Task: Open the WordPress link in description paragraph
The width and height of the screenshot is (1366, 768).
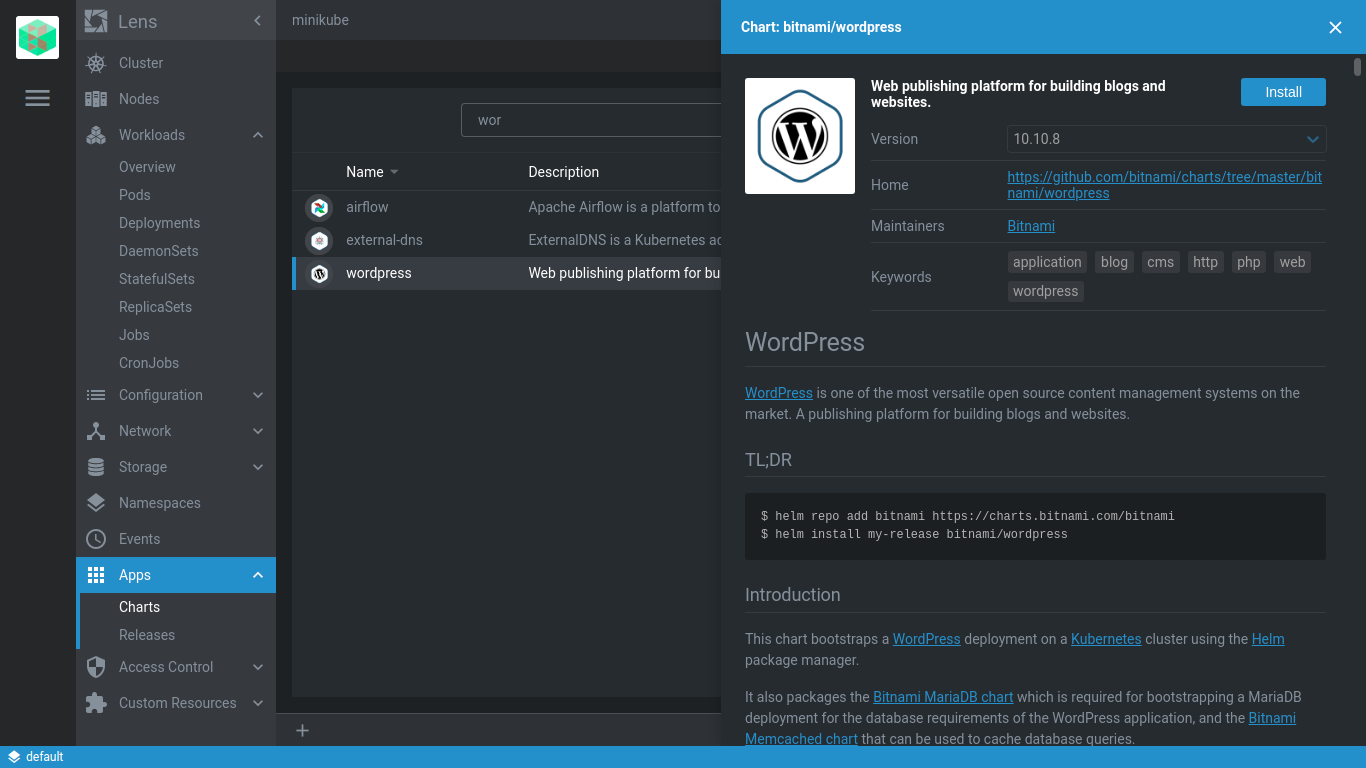Action: point(779,393)
